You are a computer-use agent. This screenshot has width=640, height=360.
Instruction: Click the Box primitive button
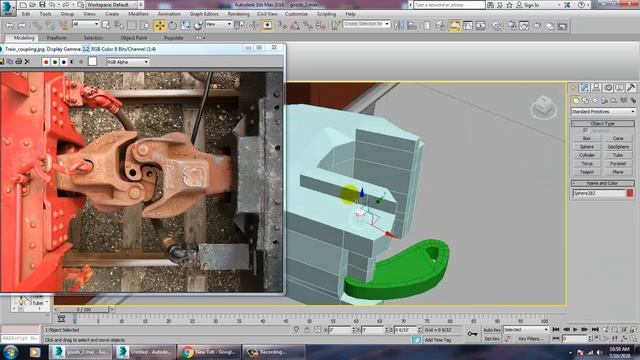tap(587, 138)
